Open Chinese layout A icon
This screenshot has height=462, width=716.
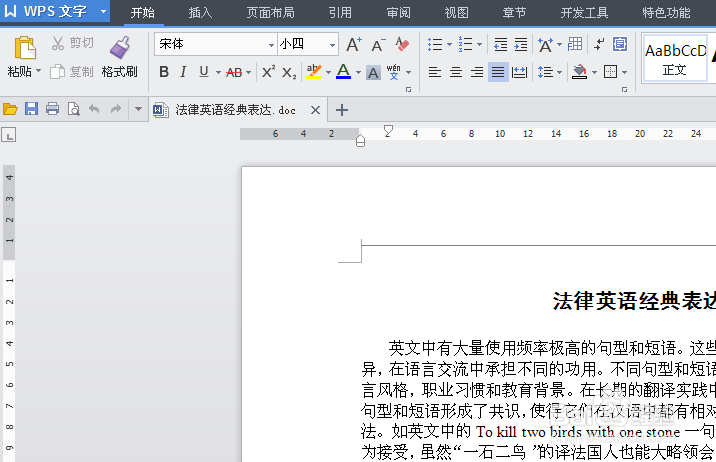(x=545, y=45)
